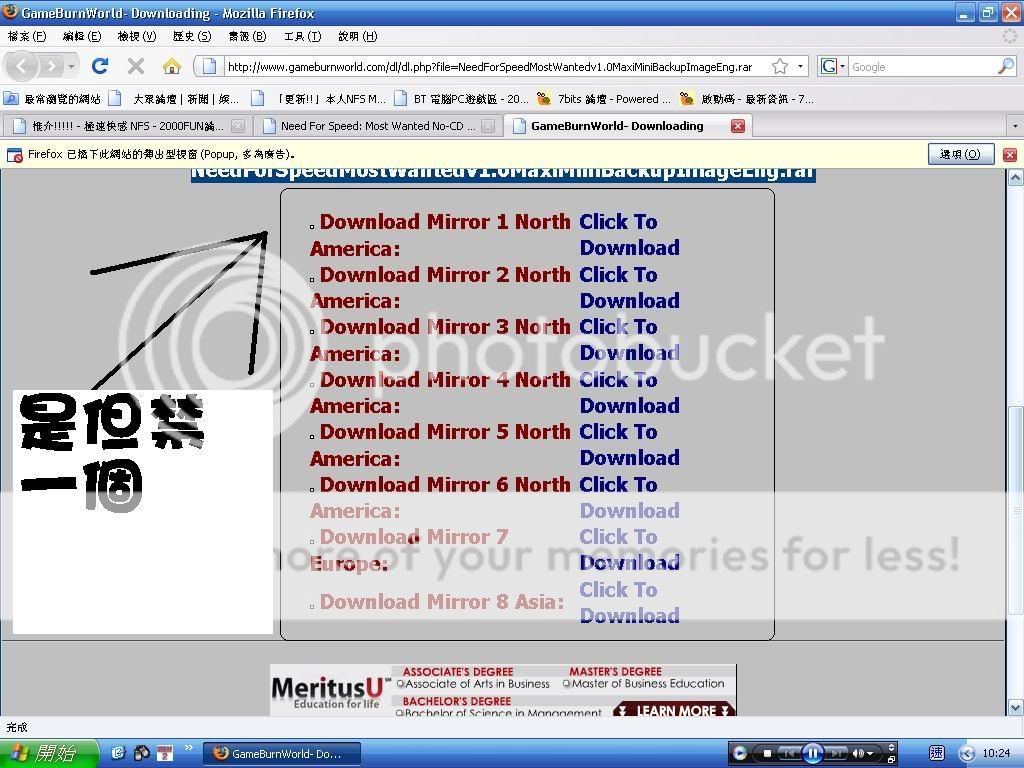Open the Windows 開始 Start button

pos(48,753)
